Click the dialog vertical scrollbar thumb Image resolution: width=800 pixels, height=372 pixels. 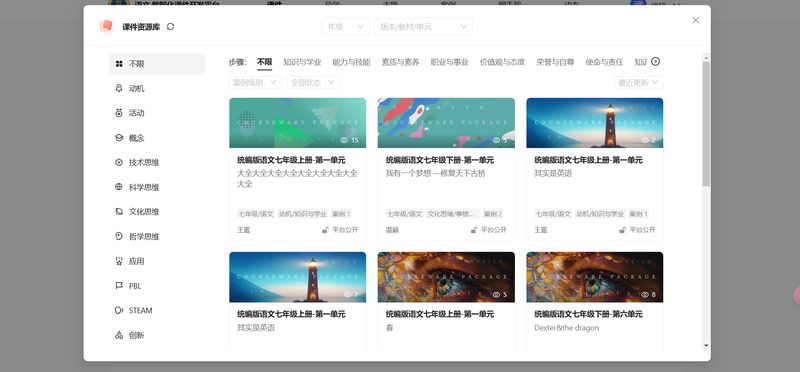click(x=706, y=123)
